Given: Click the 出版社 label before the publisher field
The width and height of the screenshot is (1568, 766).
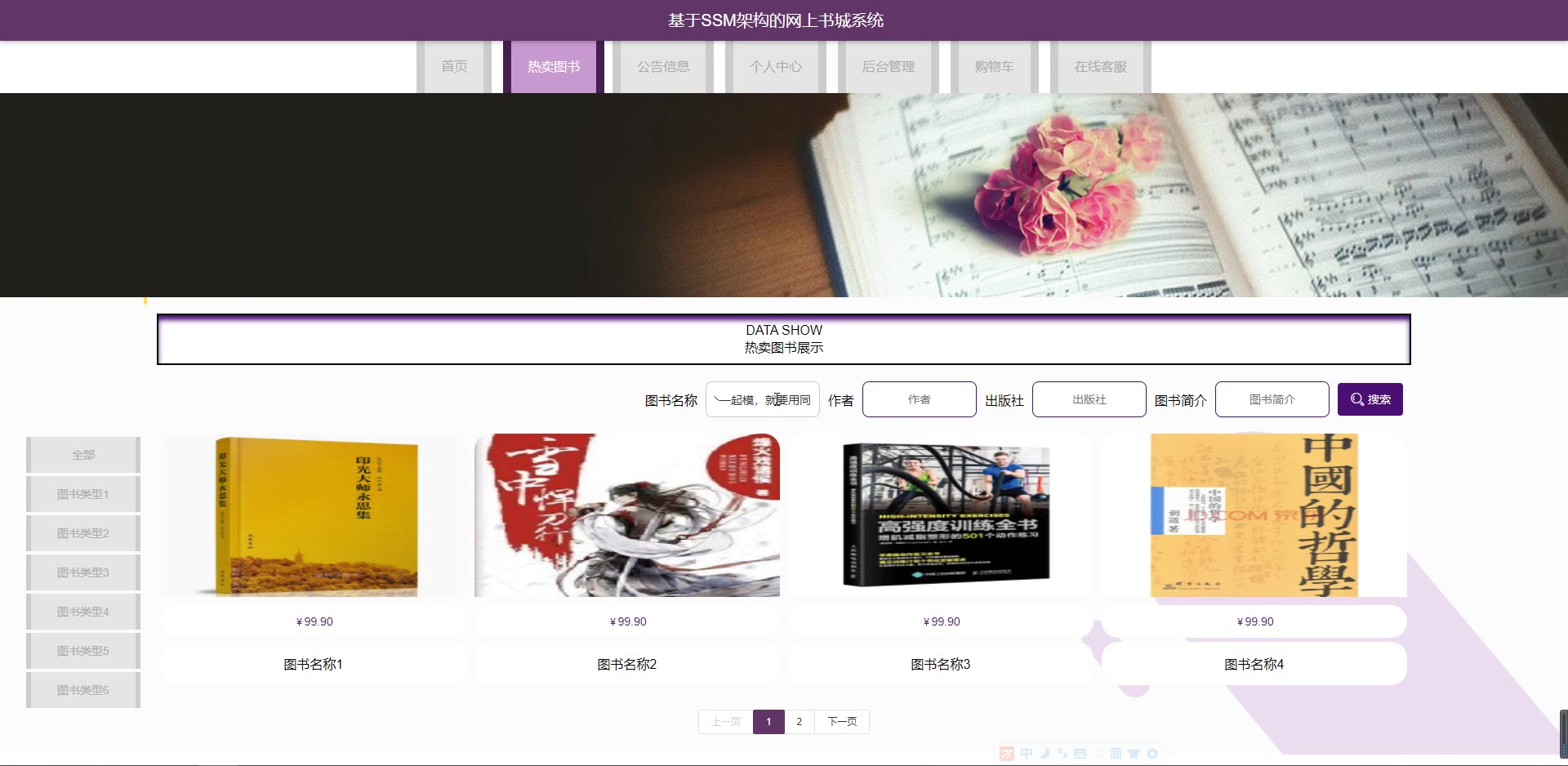Looking at the screenshot, I should tap(1004, 400).
